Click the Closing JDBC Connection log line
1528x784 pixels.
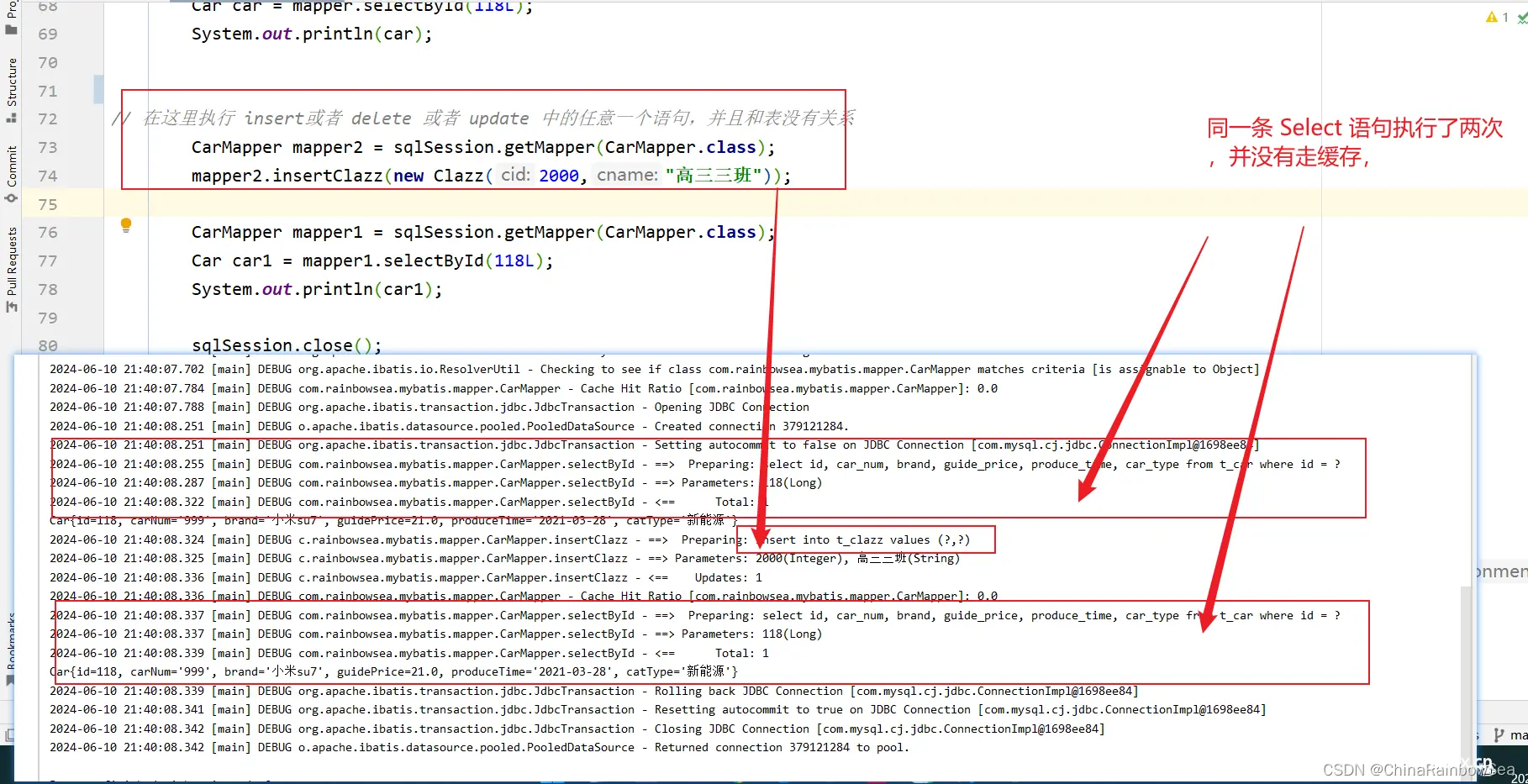click(x=577, y=729)
